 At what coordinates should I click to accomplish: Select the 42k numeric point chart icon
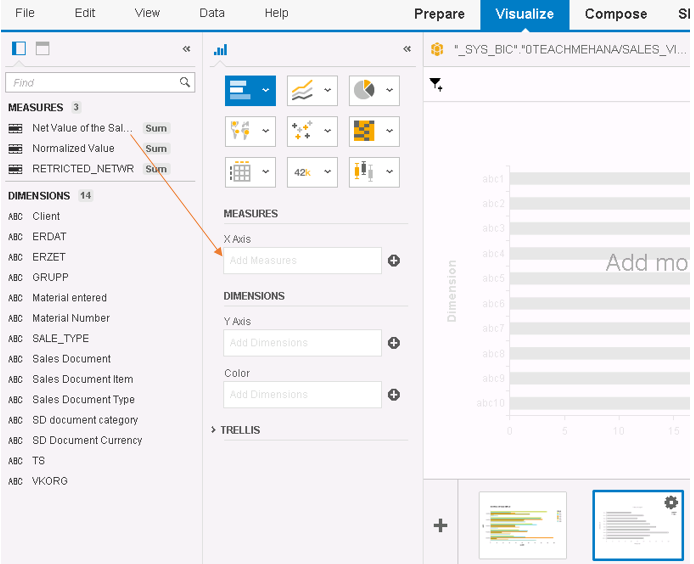coord(302,172)
